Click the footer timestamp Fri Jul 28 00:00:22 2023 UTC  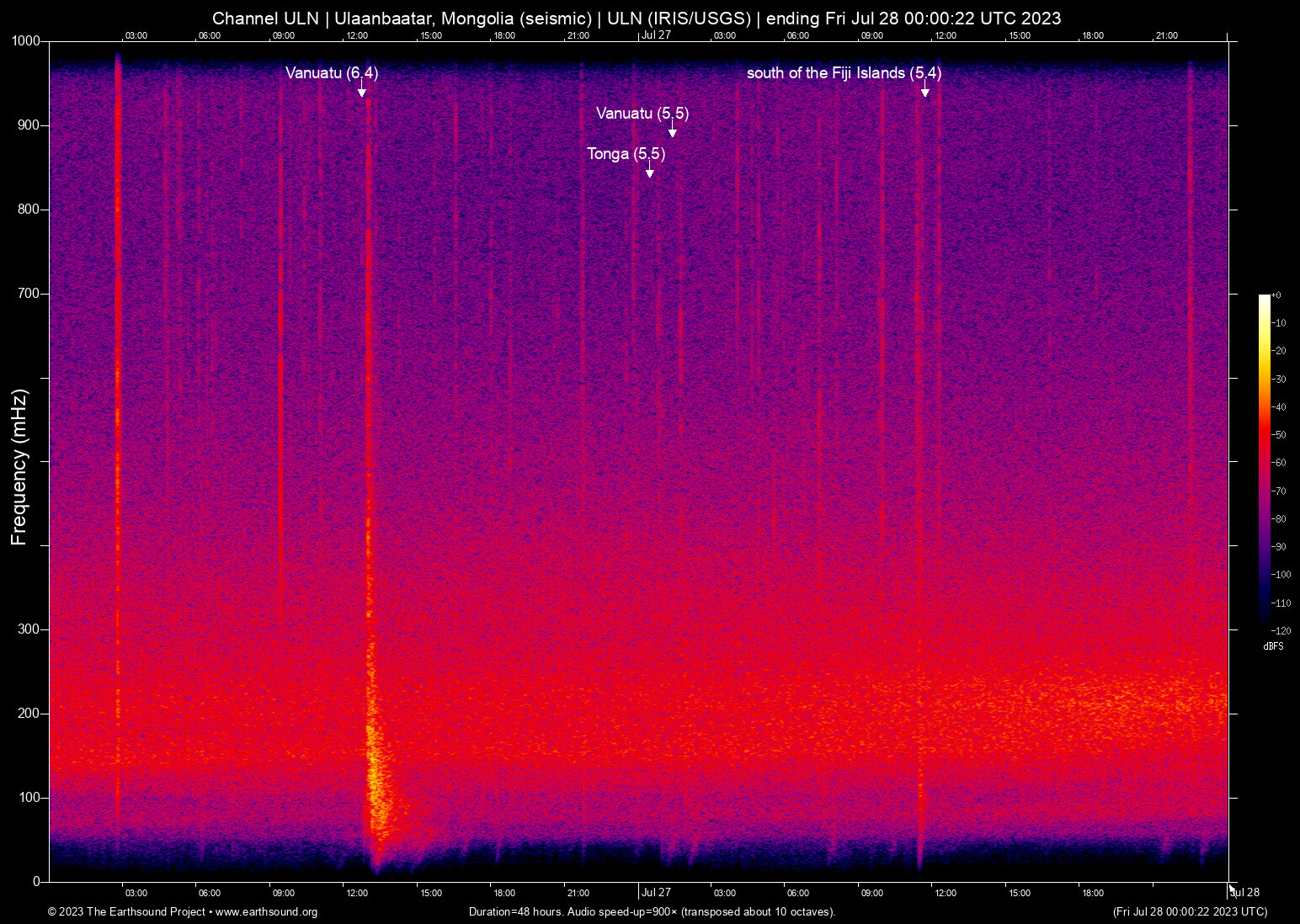[1190, 912]
